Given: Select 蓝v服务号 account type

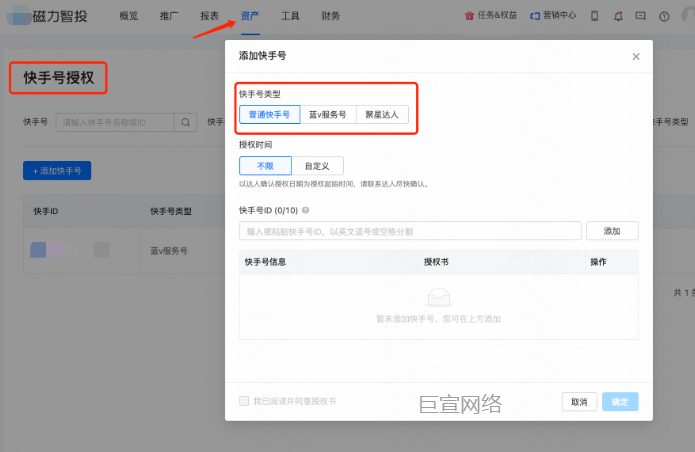Looking at the screenshot, I should 328,114.
